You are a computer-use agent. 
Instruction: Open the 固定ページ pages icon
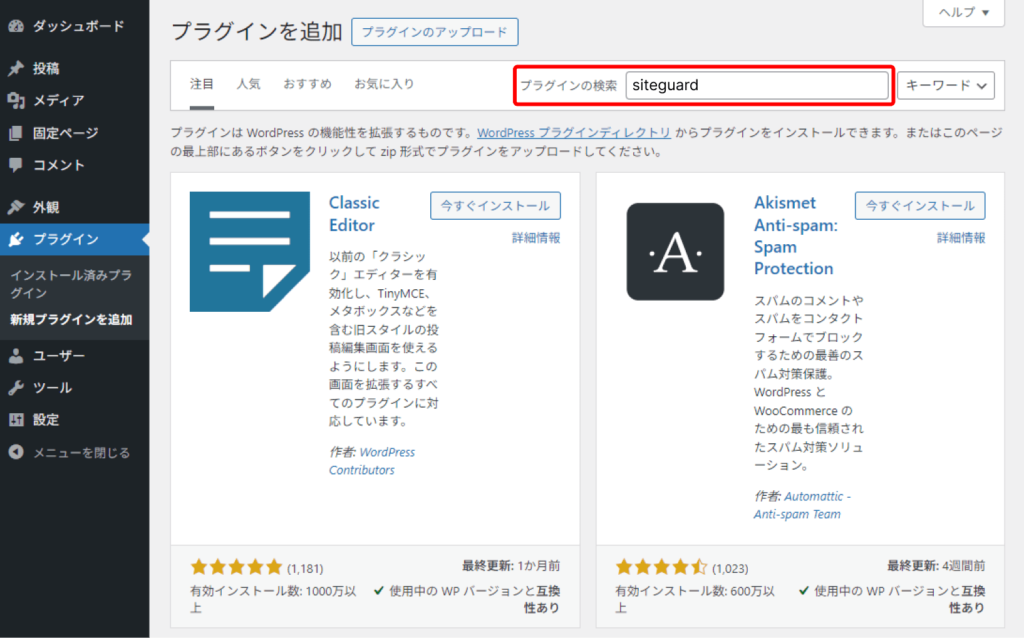click(x=14, y=132)
